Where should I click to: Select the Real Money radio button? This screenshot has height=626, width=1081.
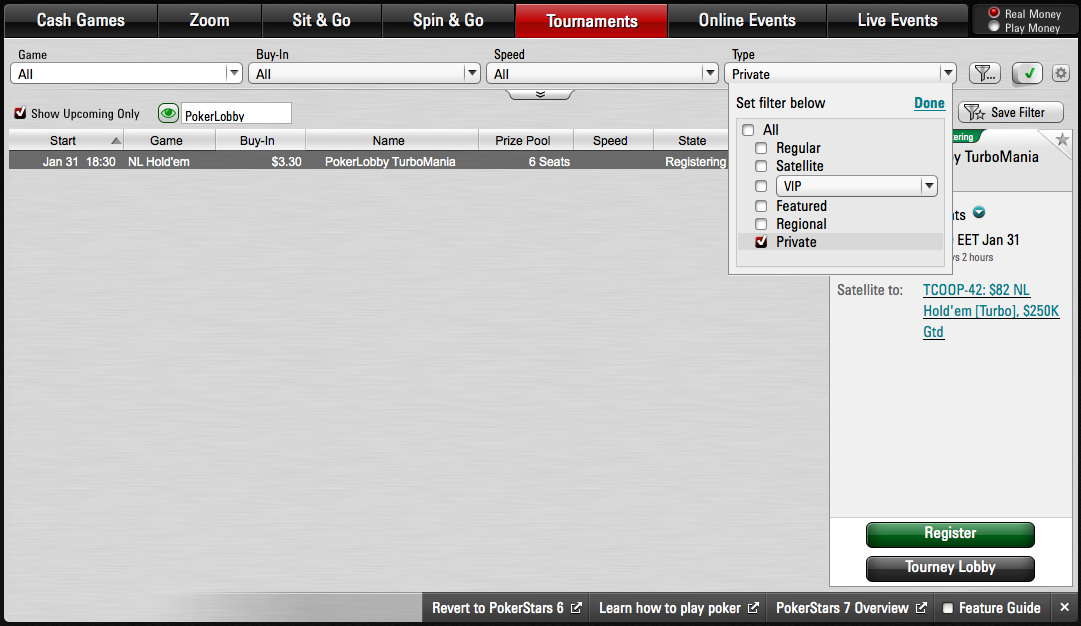point(993,13)
